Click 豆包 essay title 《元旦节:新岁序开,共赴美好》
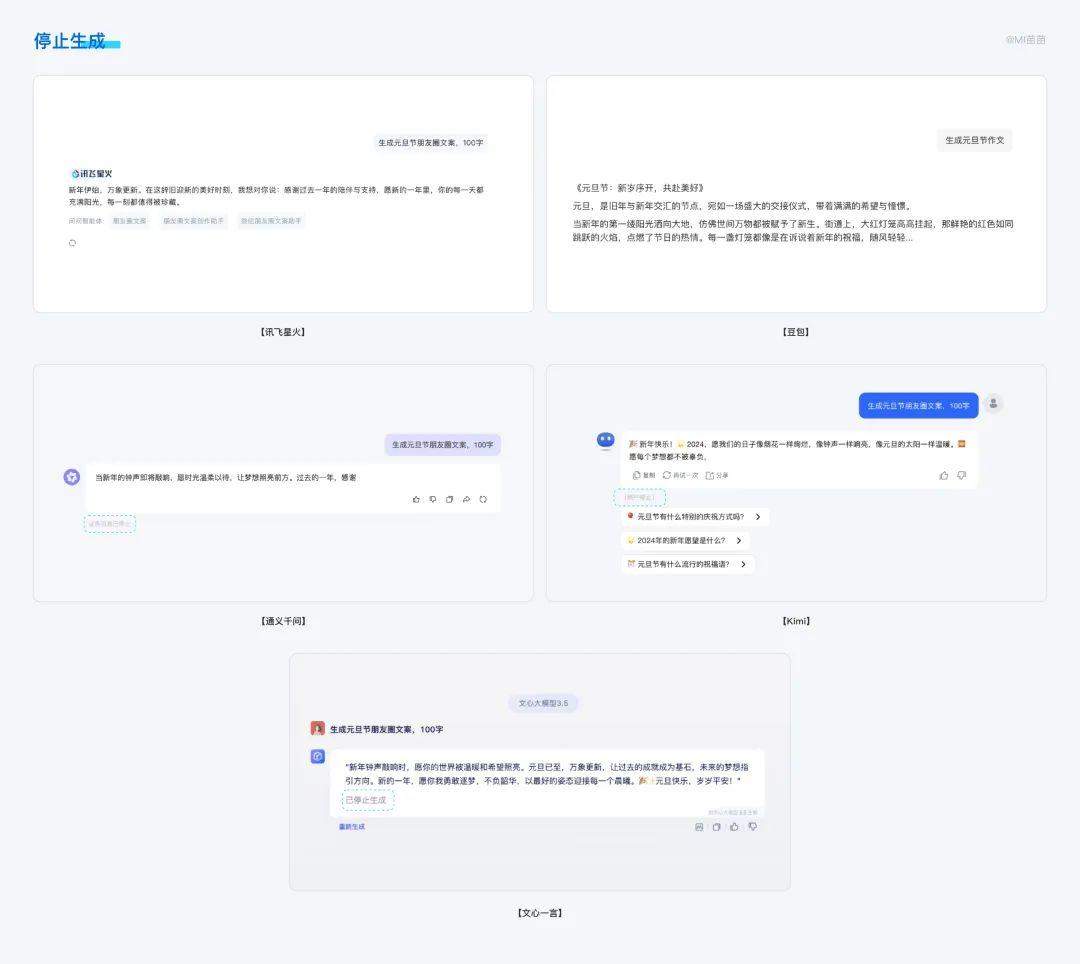Screen dimensions: 1080x964 point(638,188)
